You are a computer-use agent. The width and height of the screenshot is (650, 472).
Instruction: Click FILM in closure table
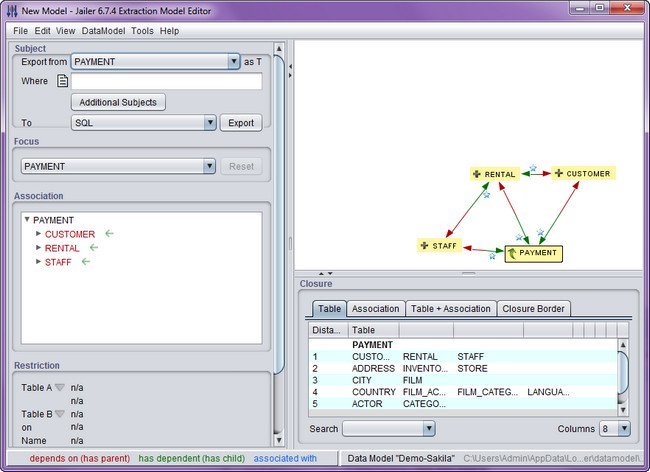point(412,380)
